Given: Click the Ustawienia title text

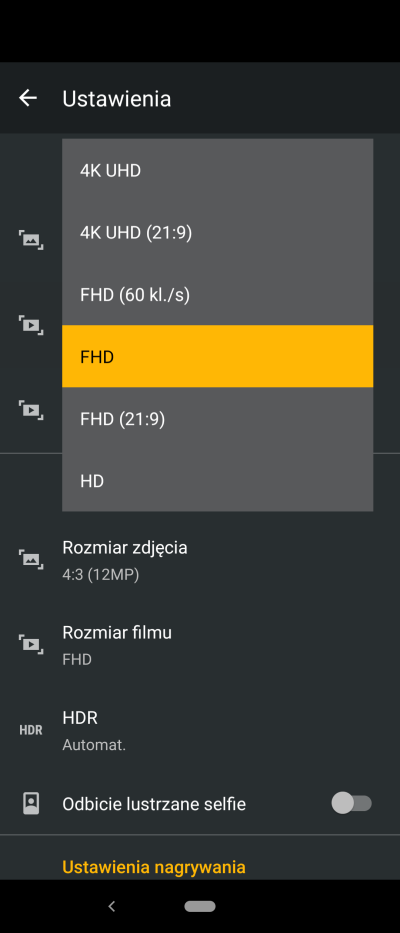Looking at the screenshot, I should click(x=117, y=98).
